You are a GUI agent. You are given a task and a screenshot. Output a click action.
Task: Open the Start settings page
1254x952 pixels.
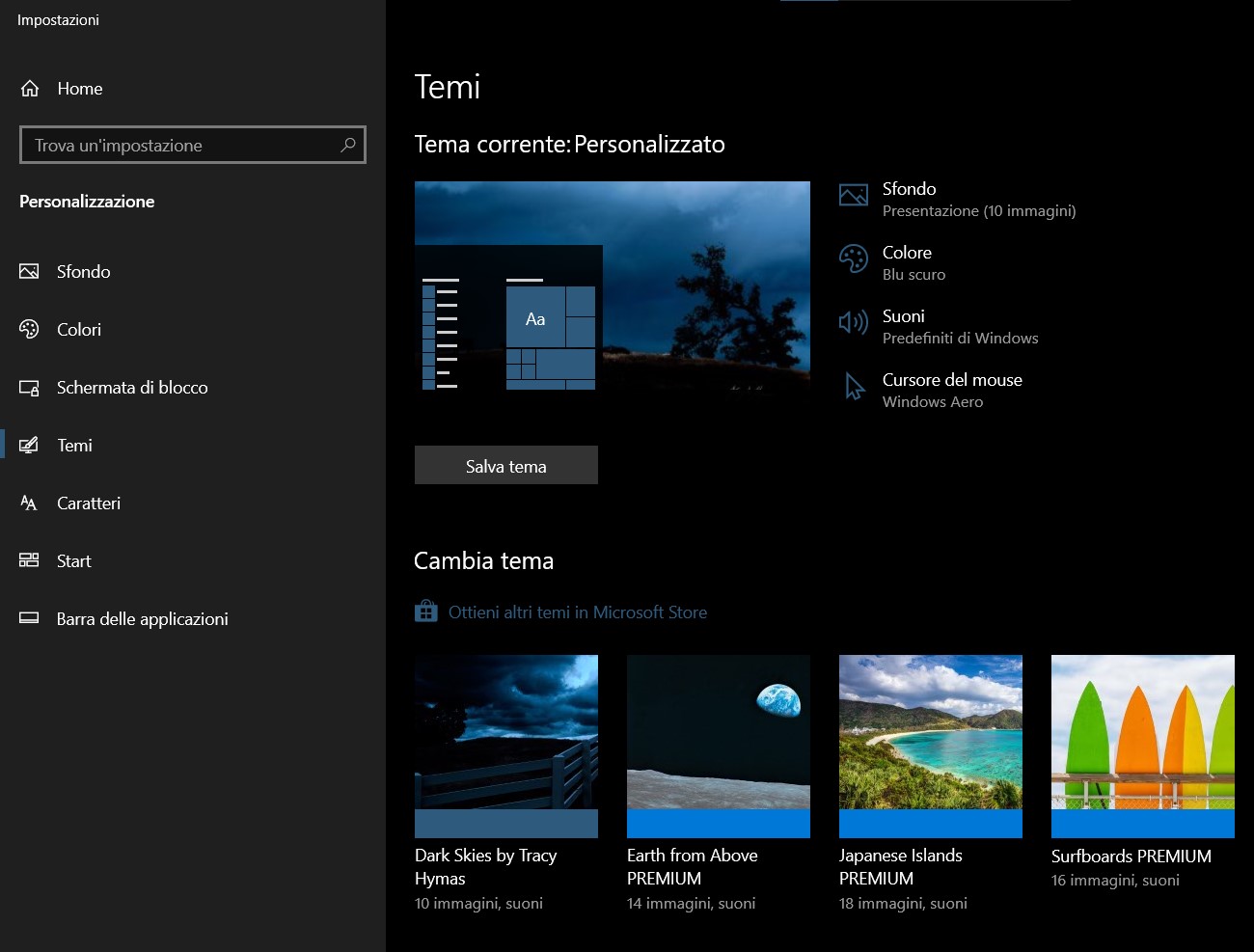point(193,561)
